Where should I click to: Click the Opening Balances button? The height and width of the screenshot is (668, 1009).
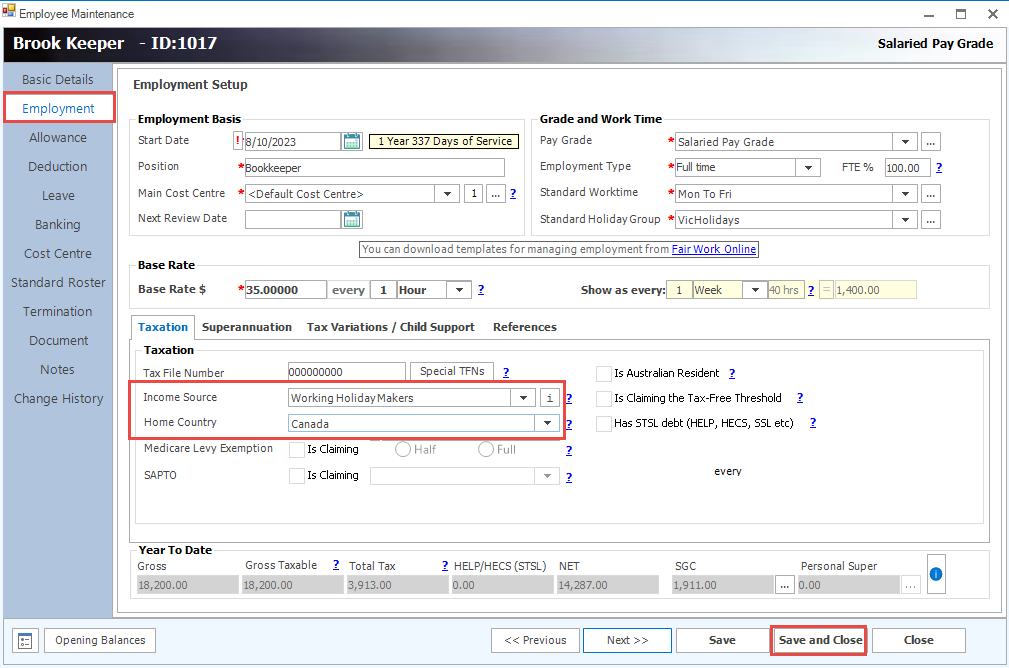[x=100, y=640]
